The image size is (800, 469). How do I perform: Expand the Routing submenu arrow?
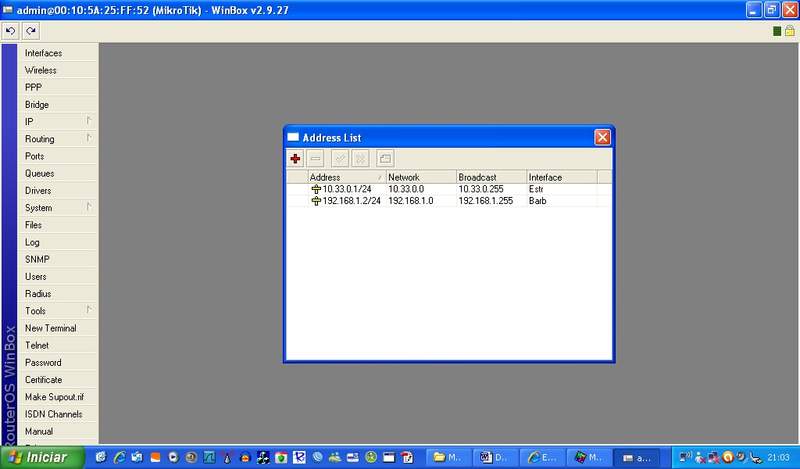(89, 138)
